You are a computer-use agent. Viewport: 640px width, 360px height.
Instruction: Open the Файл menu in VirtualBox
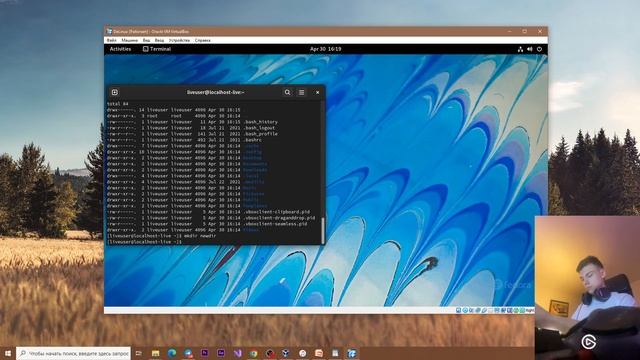[111, 40]
